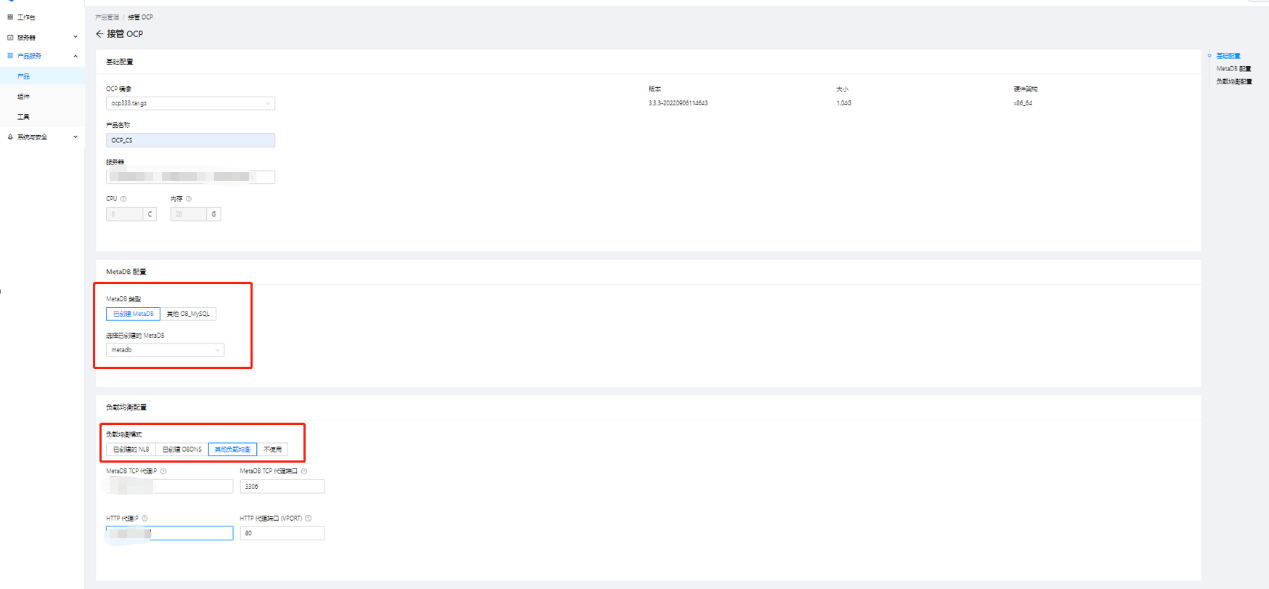Screen dimensions: 1269x589
Task: Click the HTTP 代理IP input field
Action: [x=169, y=533]
